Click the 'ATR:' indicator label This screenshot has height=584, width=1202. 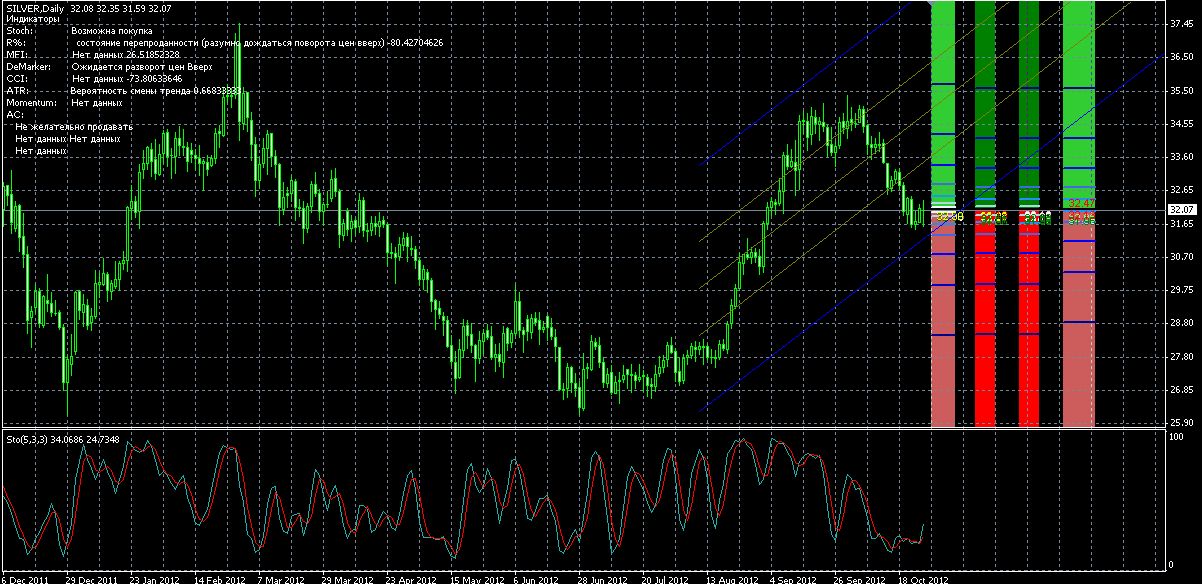pyautogui.click(x=15, y=91)
